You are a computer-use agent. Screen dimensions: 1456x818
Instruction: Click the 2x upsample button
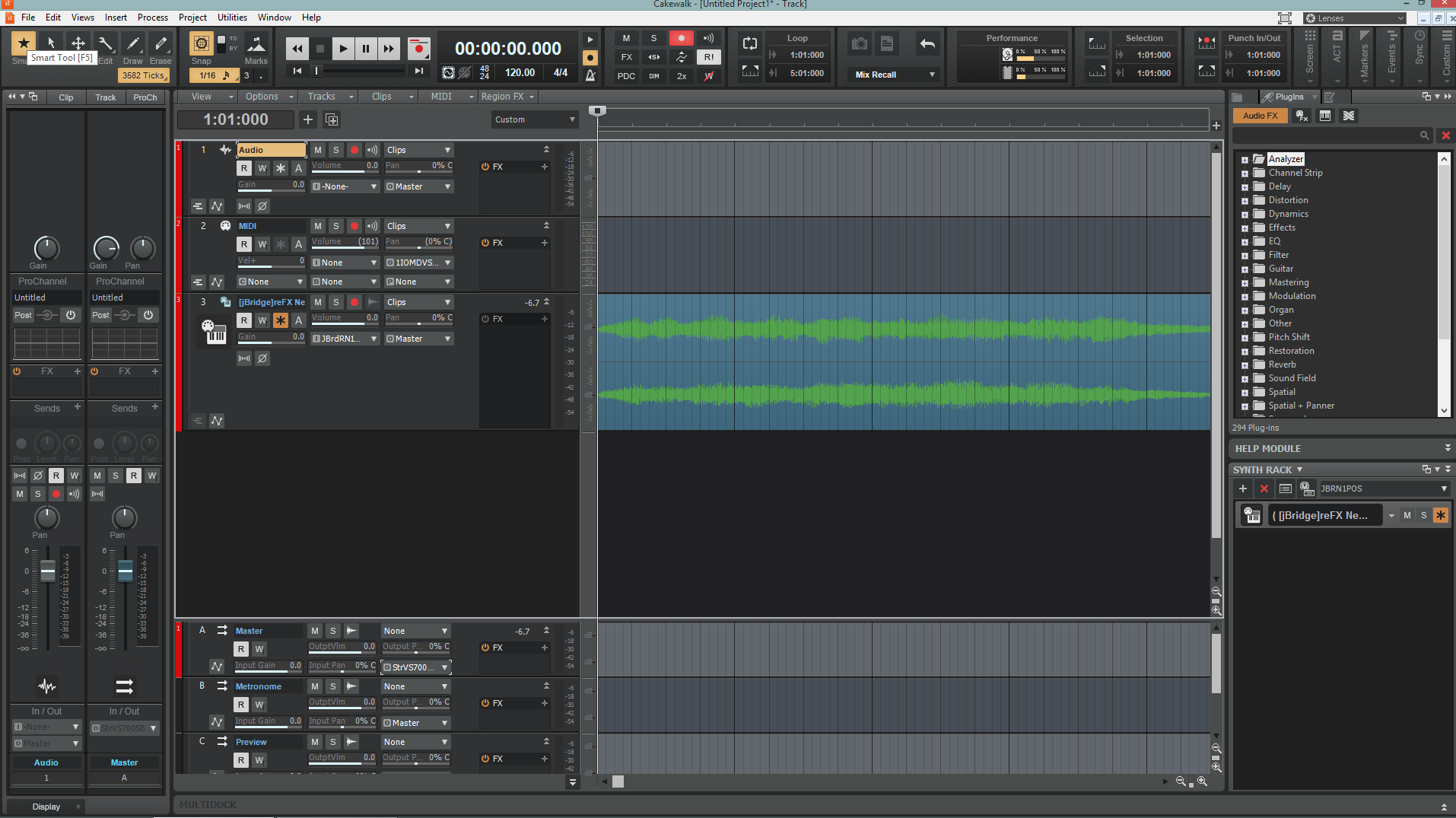pos(682,75)
